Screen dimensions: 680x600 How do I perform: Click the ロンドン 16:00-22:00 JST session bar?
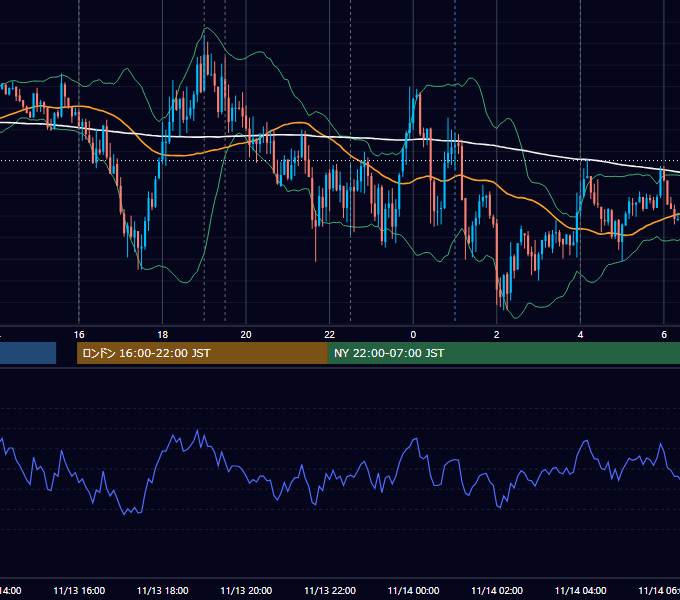pos(202,353)
